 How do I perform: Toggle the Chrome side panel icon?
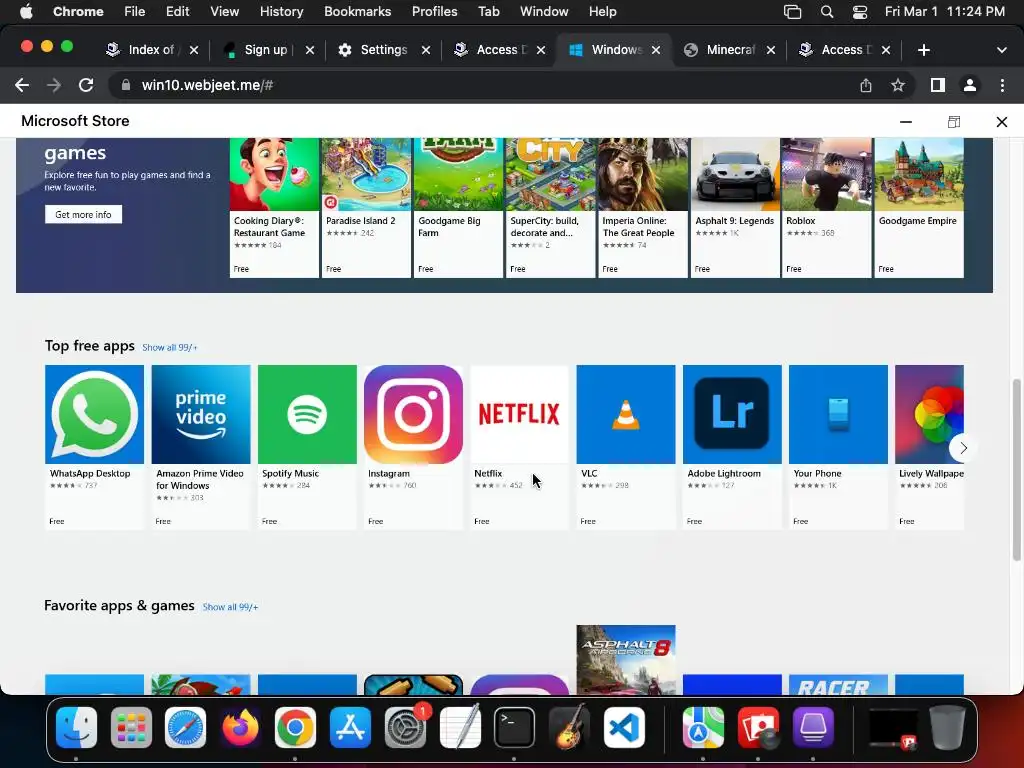tap(938, 85)
